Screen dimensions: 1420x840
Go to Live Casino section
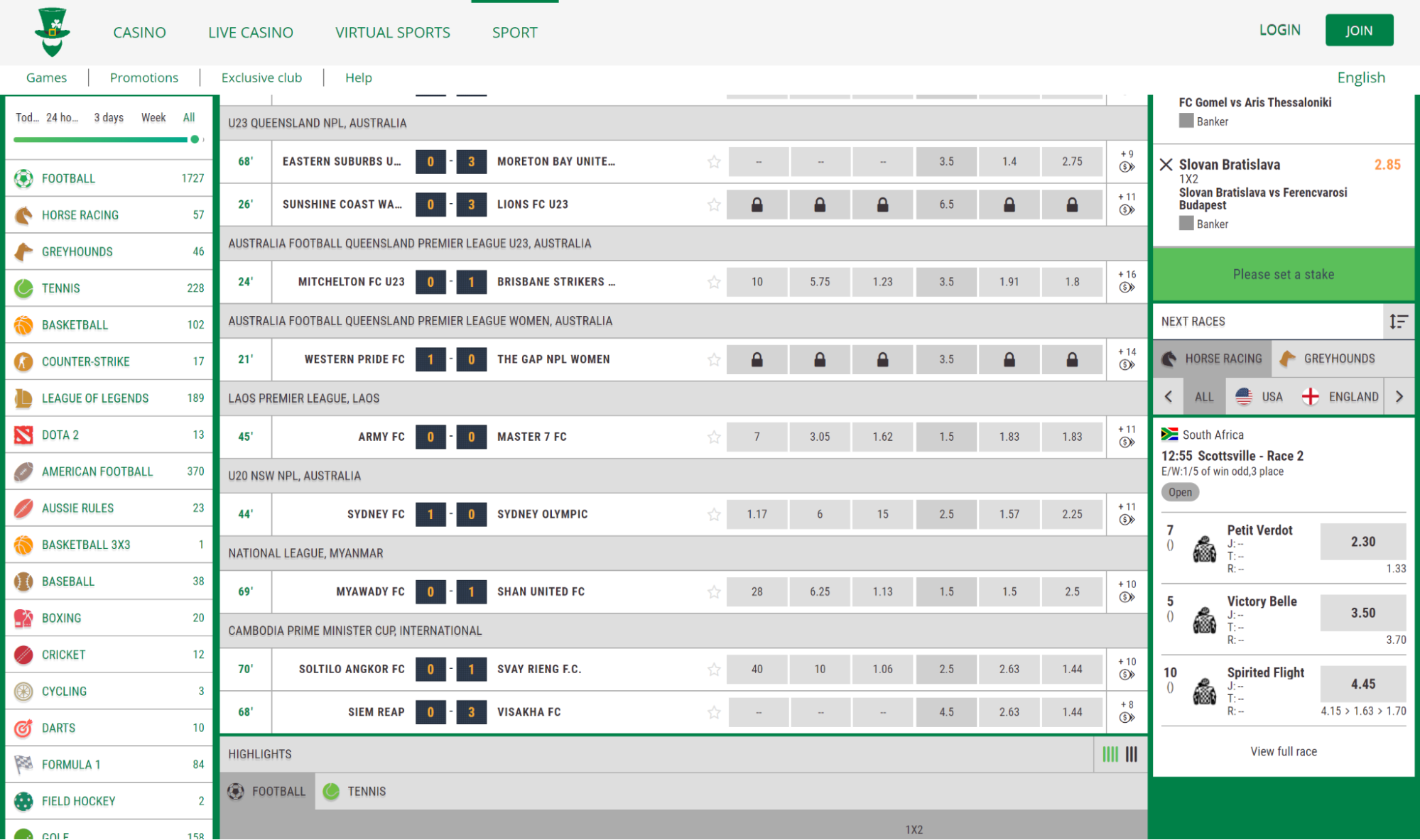251,32
